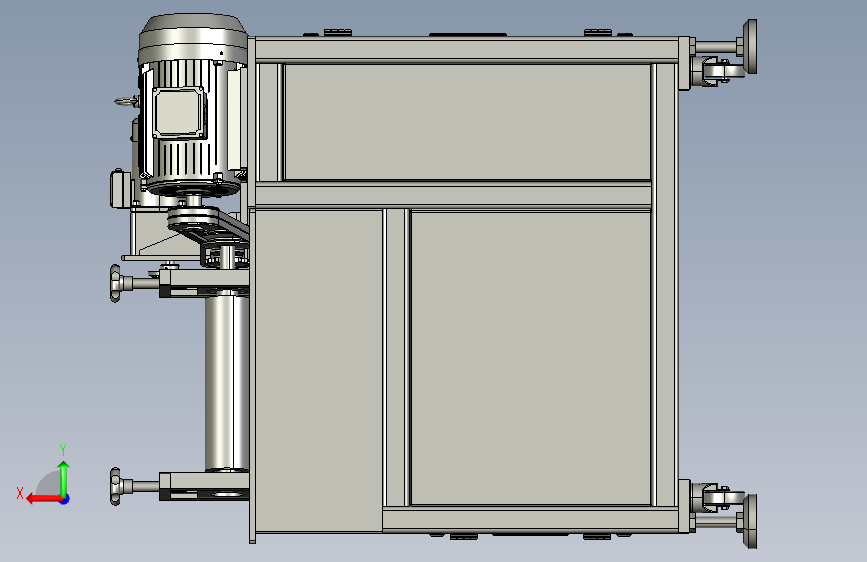867x562 pixels.
Task: Select the wide upper cabinet panel
Action: pos(468,122)
